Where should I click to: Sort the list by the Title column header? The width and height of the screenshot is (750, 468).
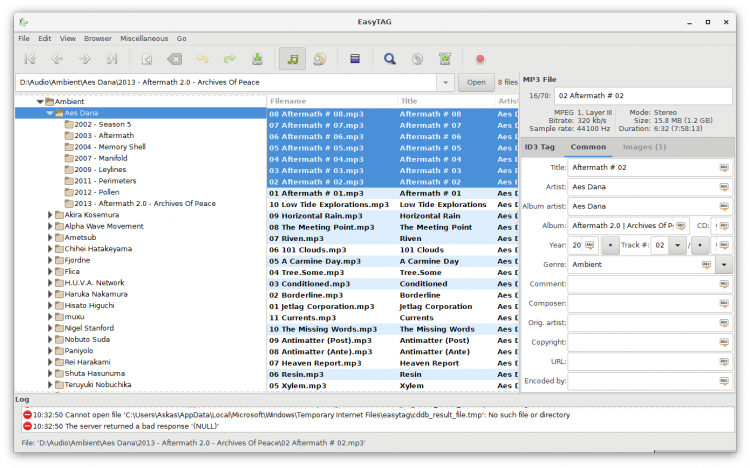pos(446,101)
